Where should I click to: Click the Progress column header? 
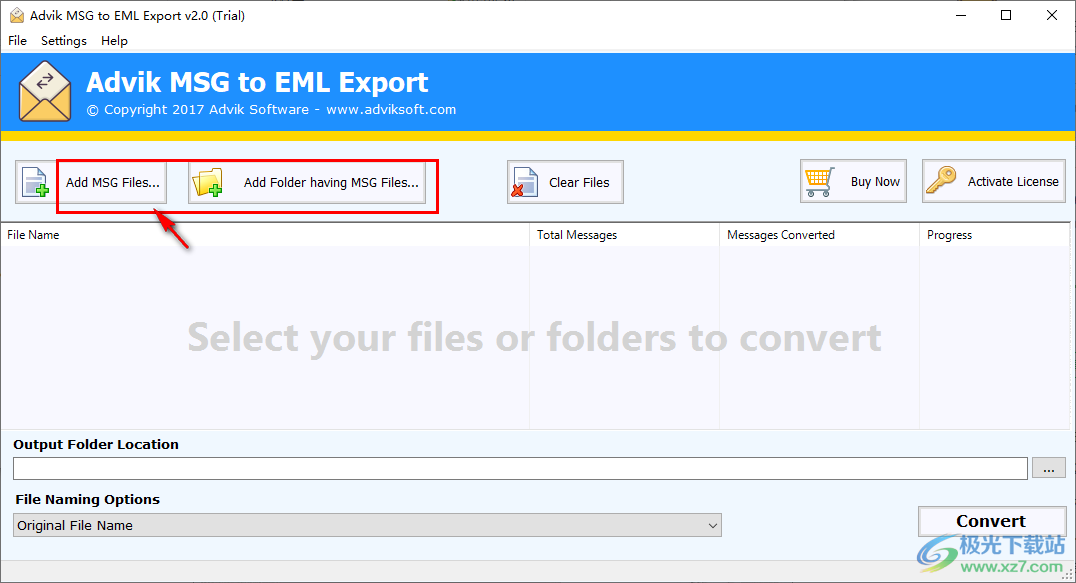tap(994, 235)
